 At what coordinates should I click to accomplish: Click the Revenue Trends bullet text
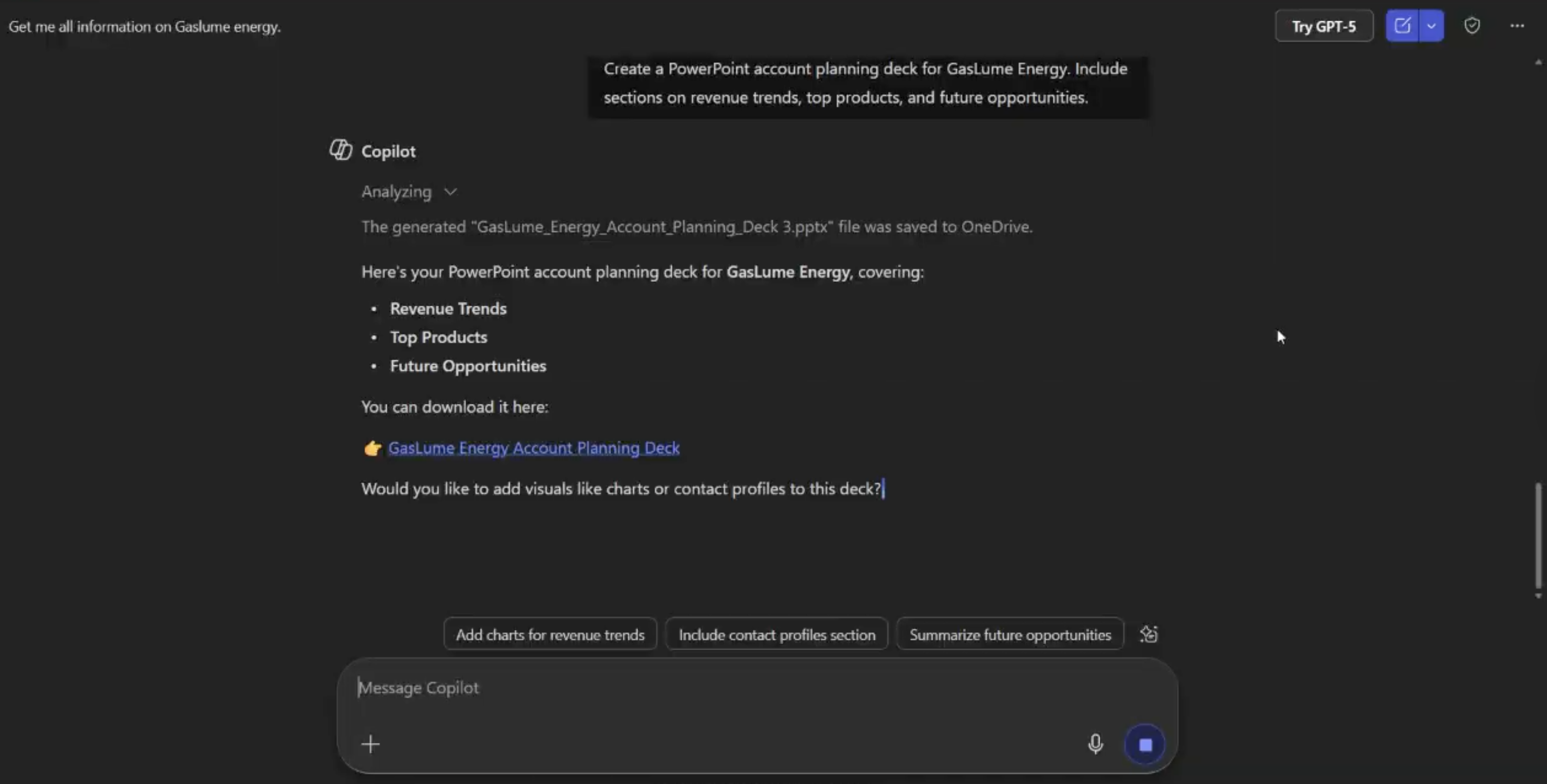pyautogui.click(x=448, y=308)
